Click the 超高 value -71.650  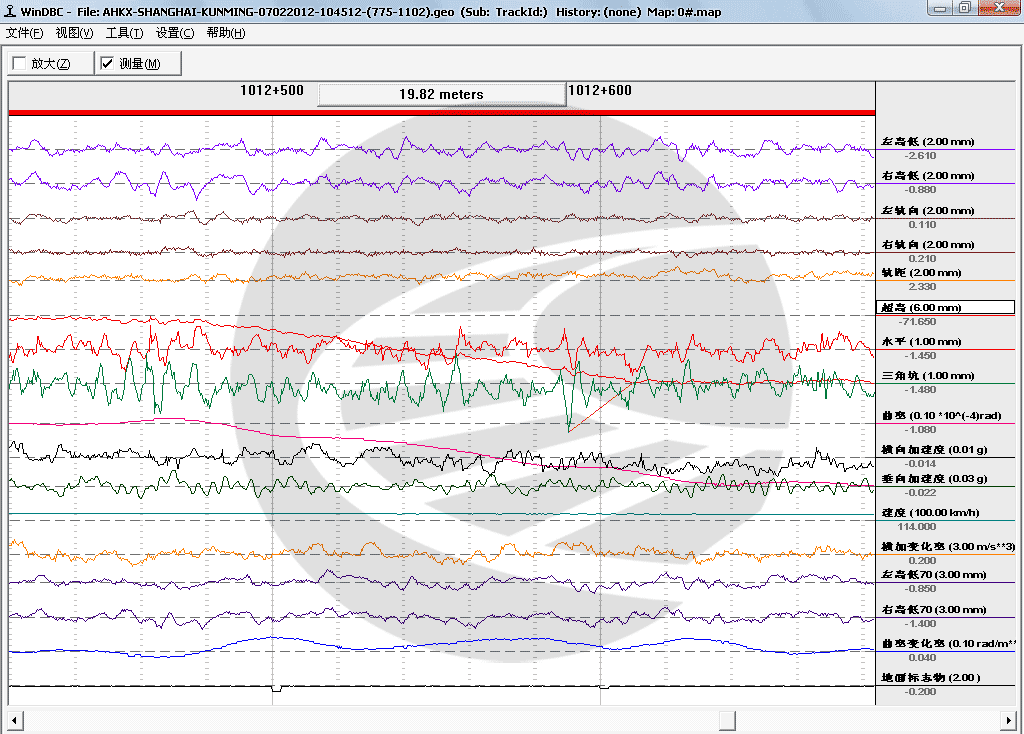[917, 322]
